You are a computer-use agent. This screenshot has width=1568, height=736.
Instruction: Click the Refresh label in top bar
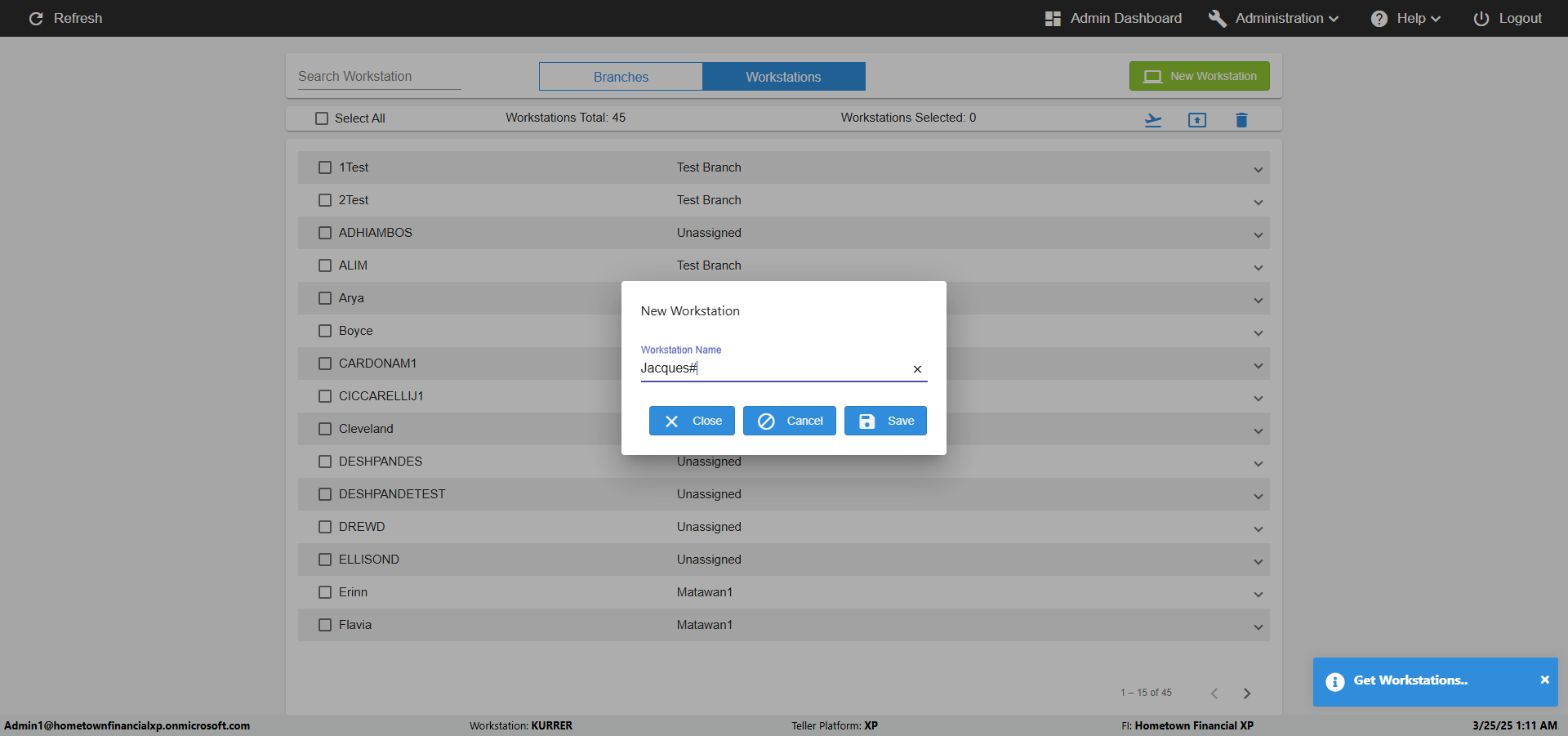78,18
